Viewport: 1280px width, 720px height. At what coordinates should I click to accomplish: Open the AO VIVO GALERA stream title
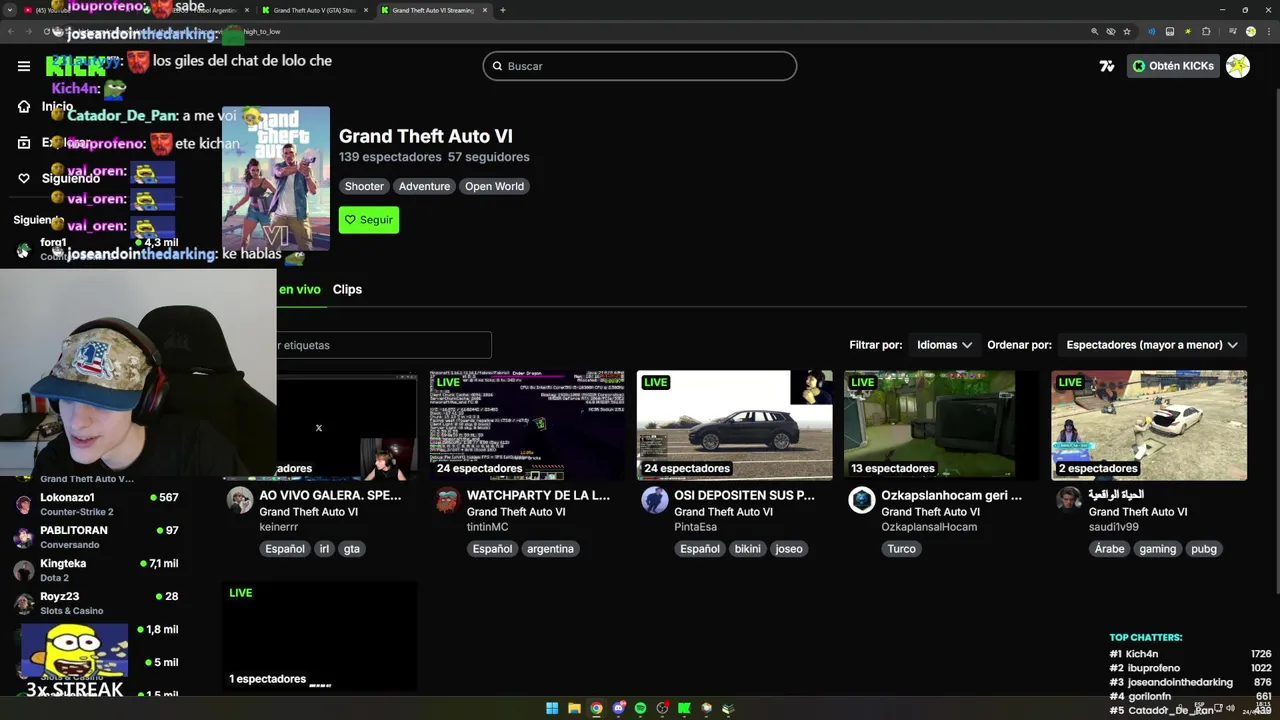330,495
